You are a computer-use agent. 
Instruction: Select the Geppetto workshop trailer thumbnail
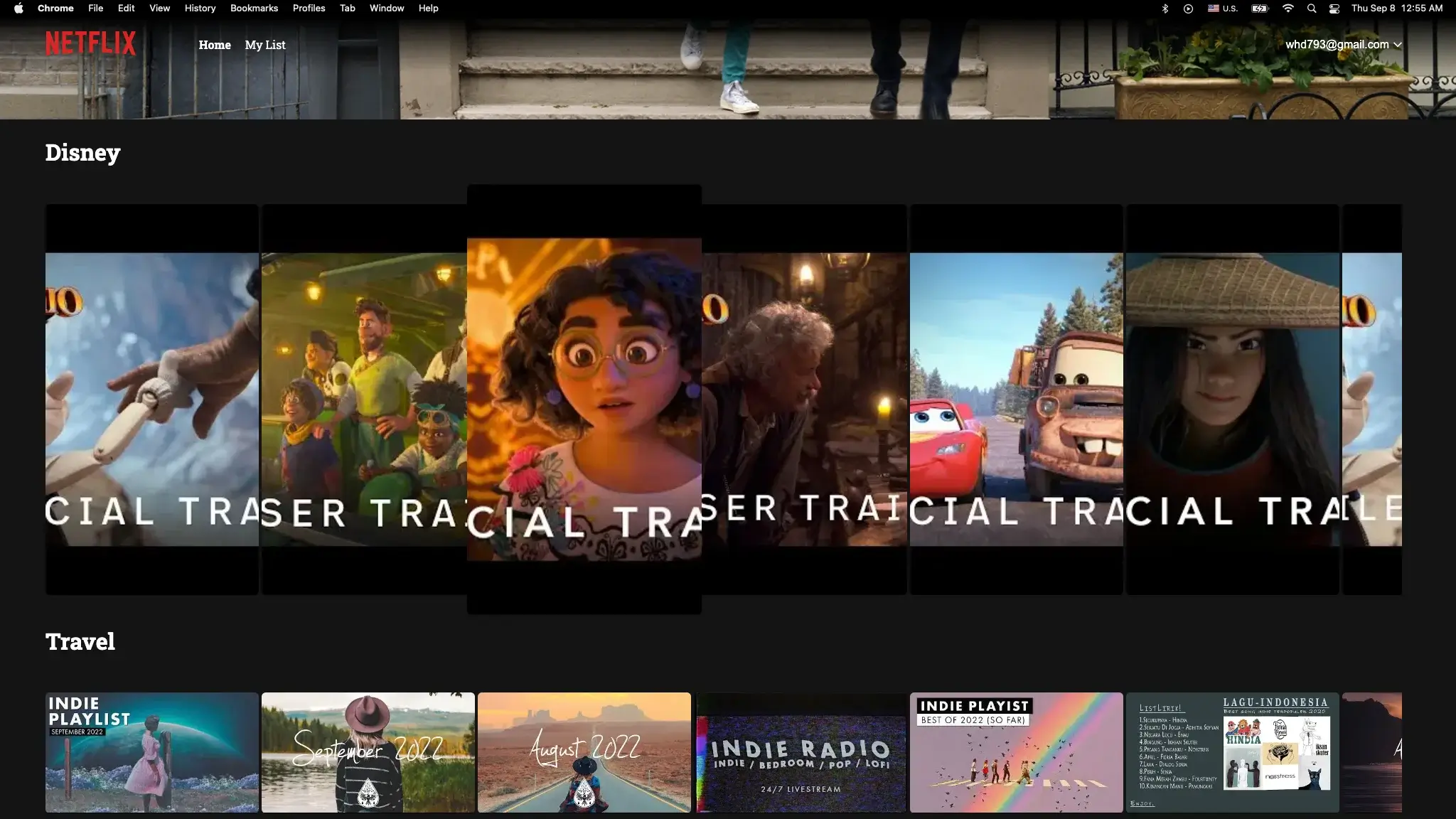(x=804, y=400)
